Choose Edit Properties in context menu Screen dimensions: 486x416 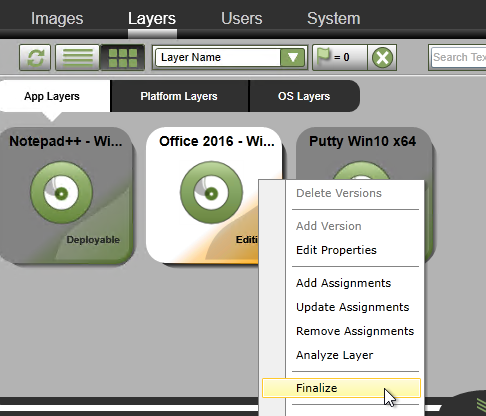click(x=336, y=250)
